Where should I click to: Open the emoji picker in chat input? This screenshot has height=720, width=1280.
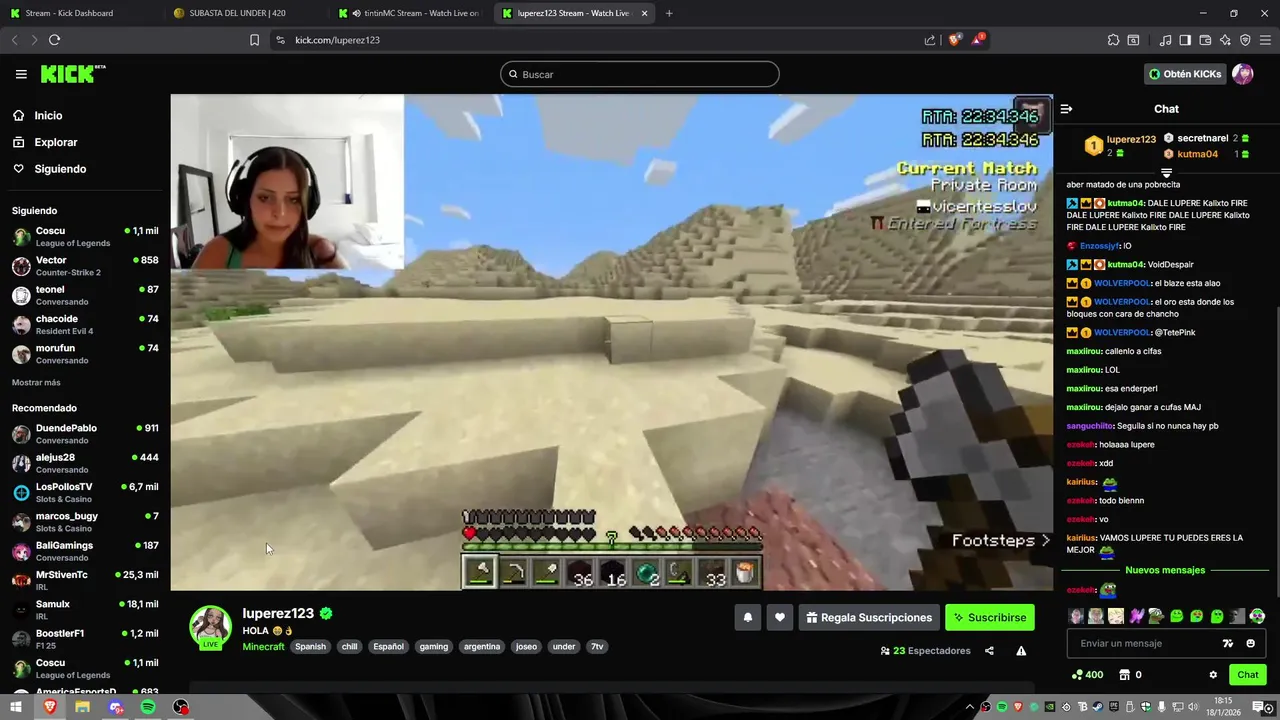tap(1250, 644)
